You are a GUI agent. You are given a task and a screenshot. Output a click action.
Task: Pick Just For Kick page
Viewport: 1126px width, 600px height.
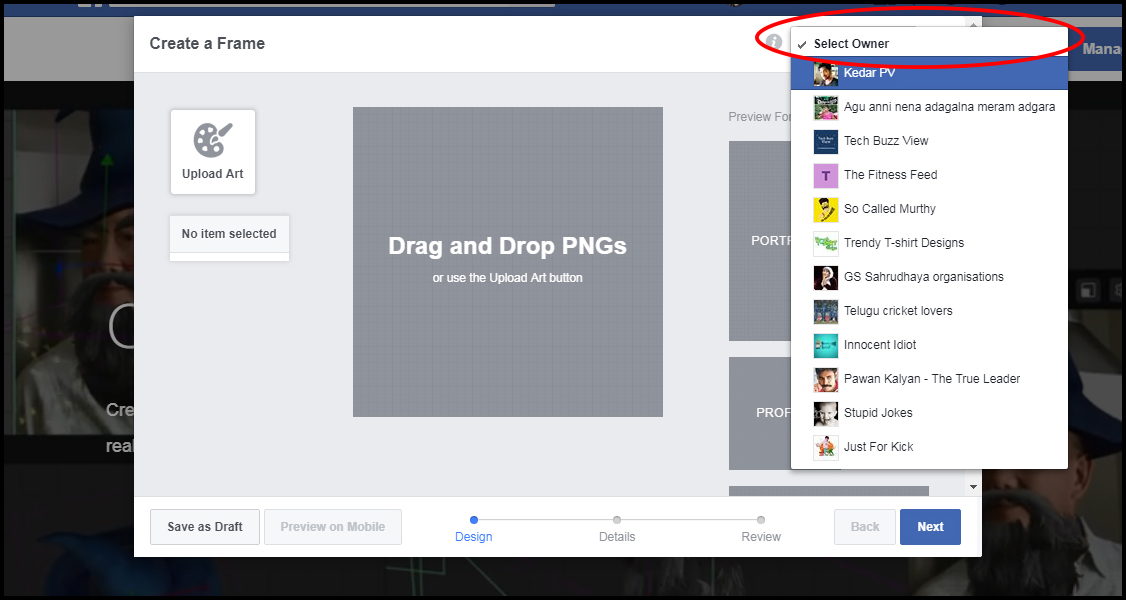(x=929, y=446)
